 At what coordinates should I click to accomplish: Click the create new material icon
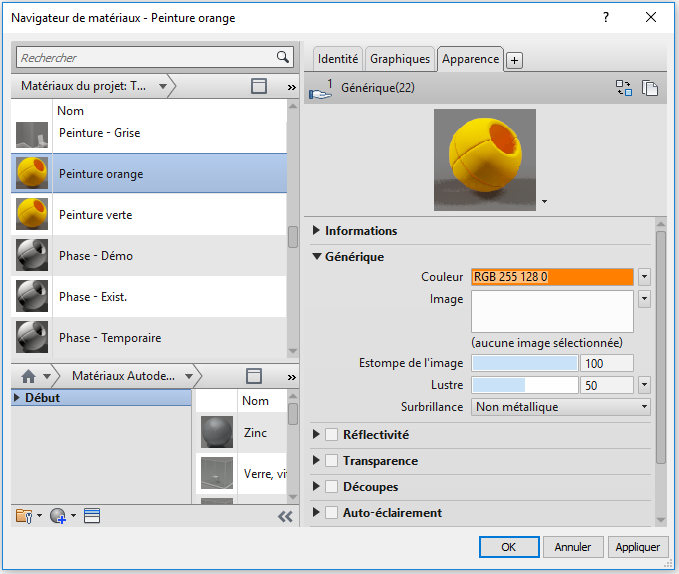(59, 516)
